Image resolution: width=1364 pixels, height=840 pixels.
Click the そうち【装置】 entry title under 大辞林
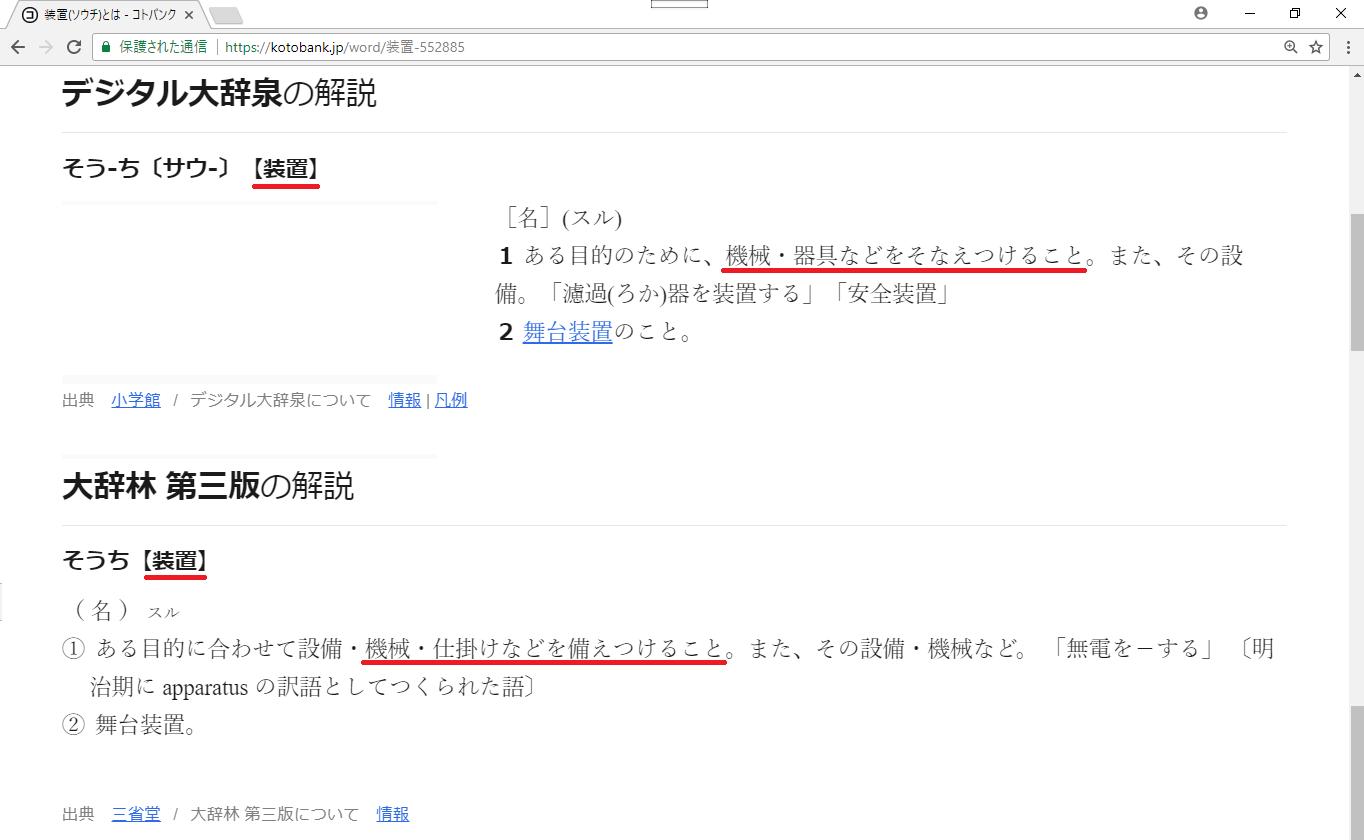point(135,561)
